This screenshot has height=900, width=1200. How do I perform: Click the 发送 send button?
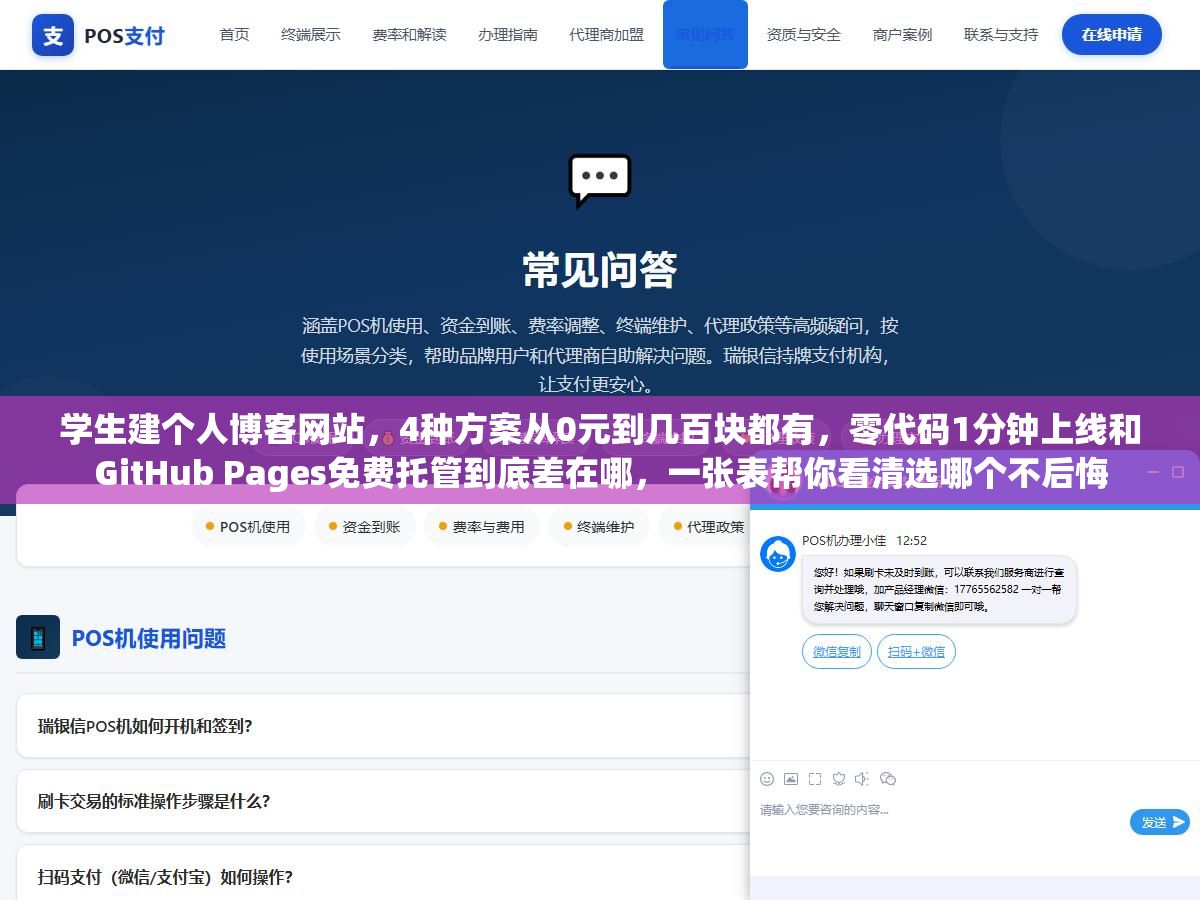(x=1160, y=822)
